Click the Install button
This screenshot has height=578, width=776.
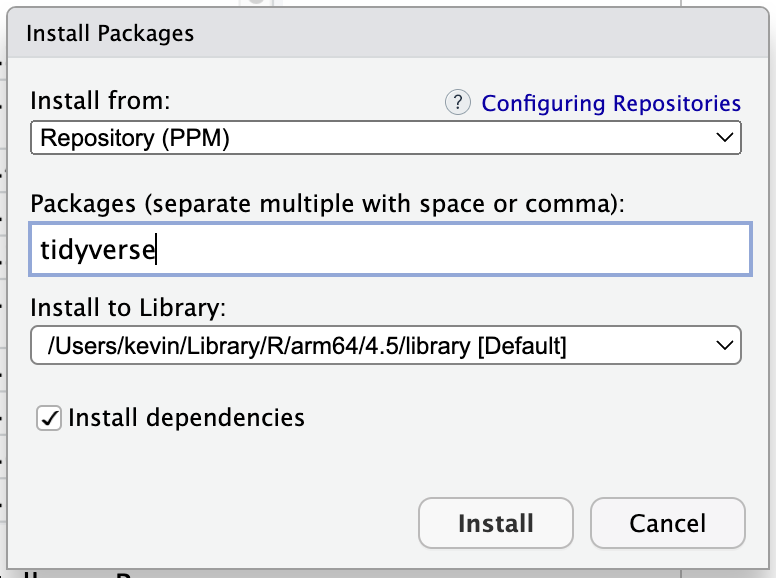click(x=495, y=523)
